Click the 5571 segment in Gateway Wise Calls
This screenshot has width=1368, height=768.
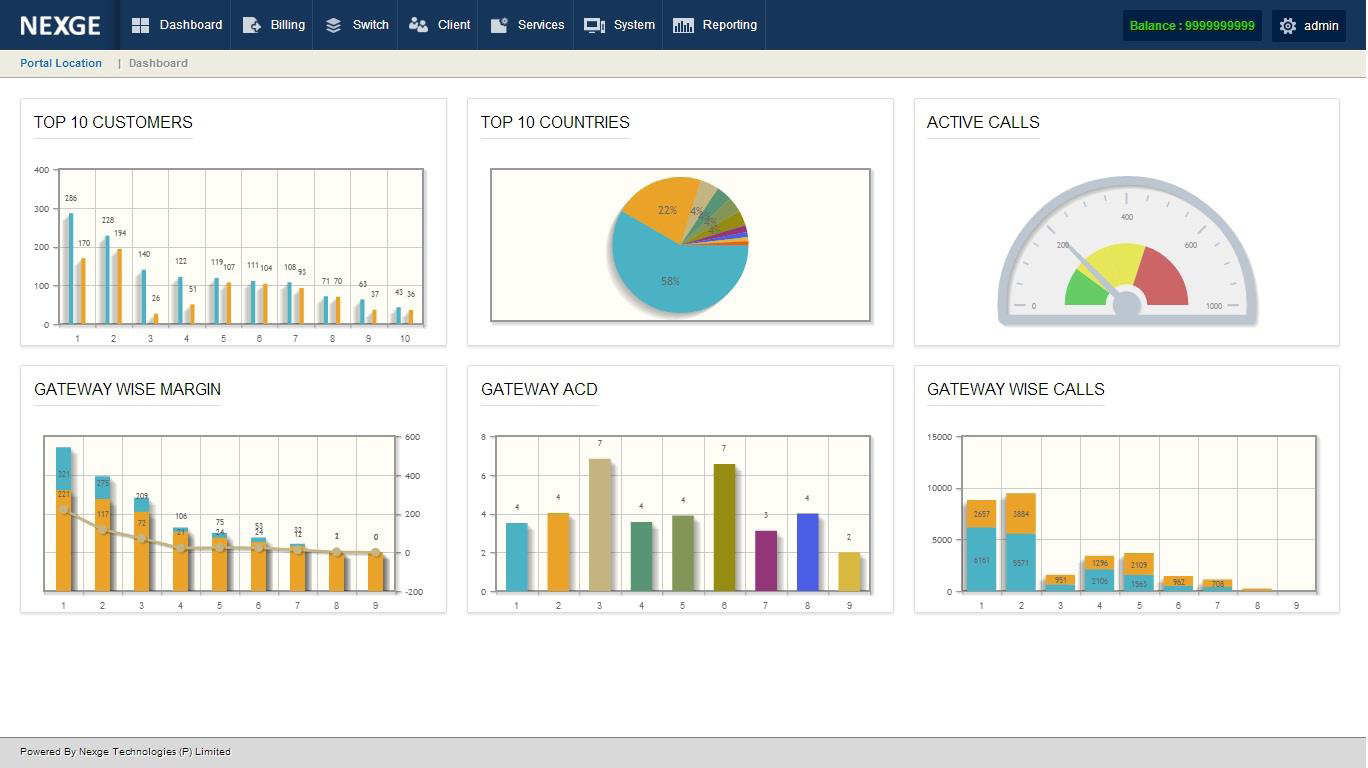tap(1020, 562)
